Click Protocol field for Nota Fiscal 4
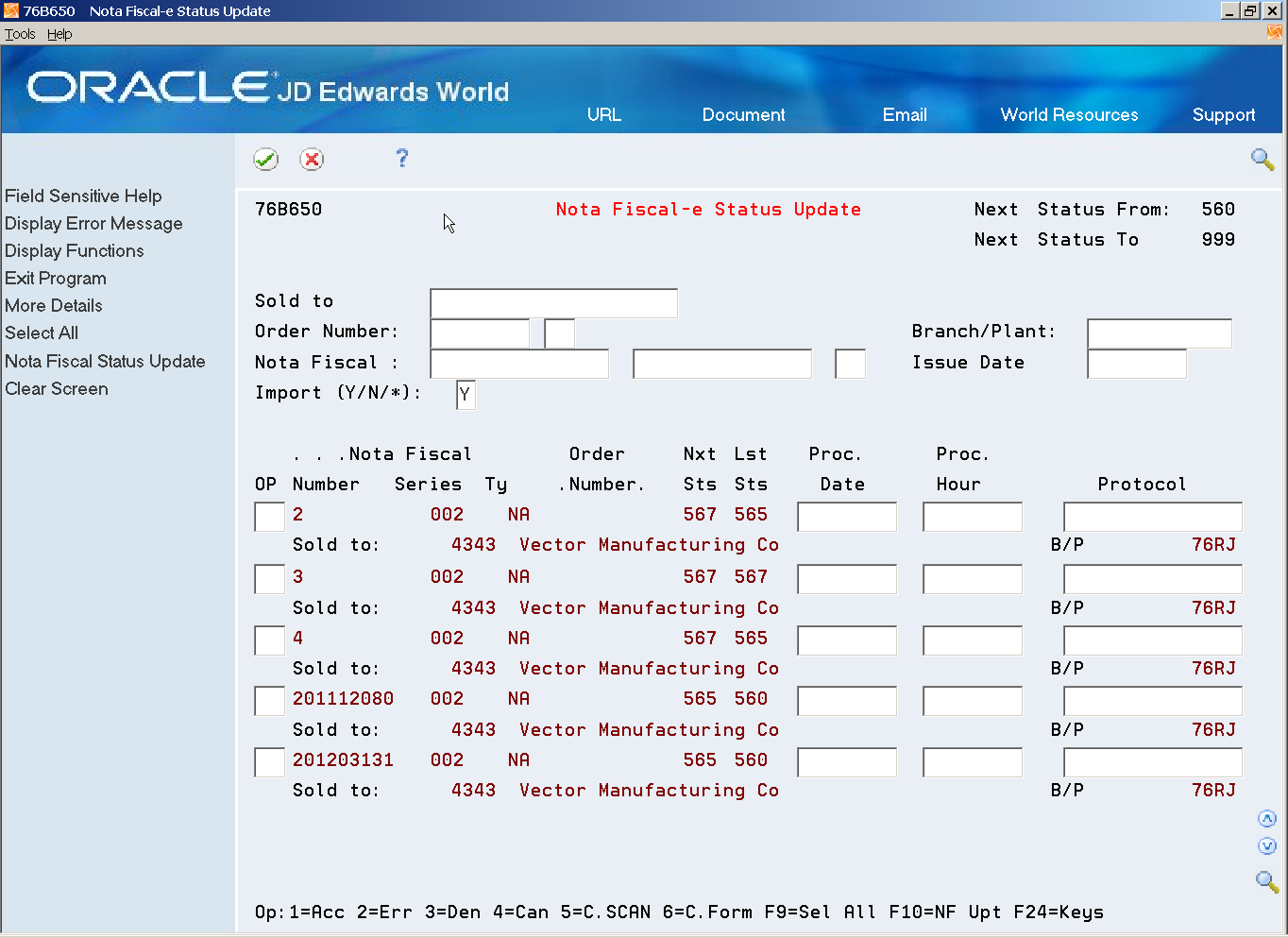 [x=1153, y=640]
